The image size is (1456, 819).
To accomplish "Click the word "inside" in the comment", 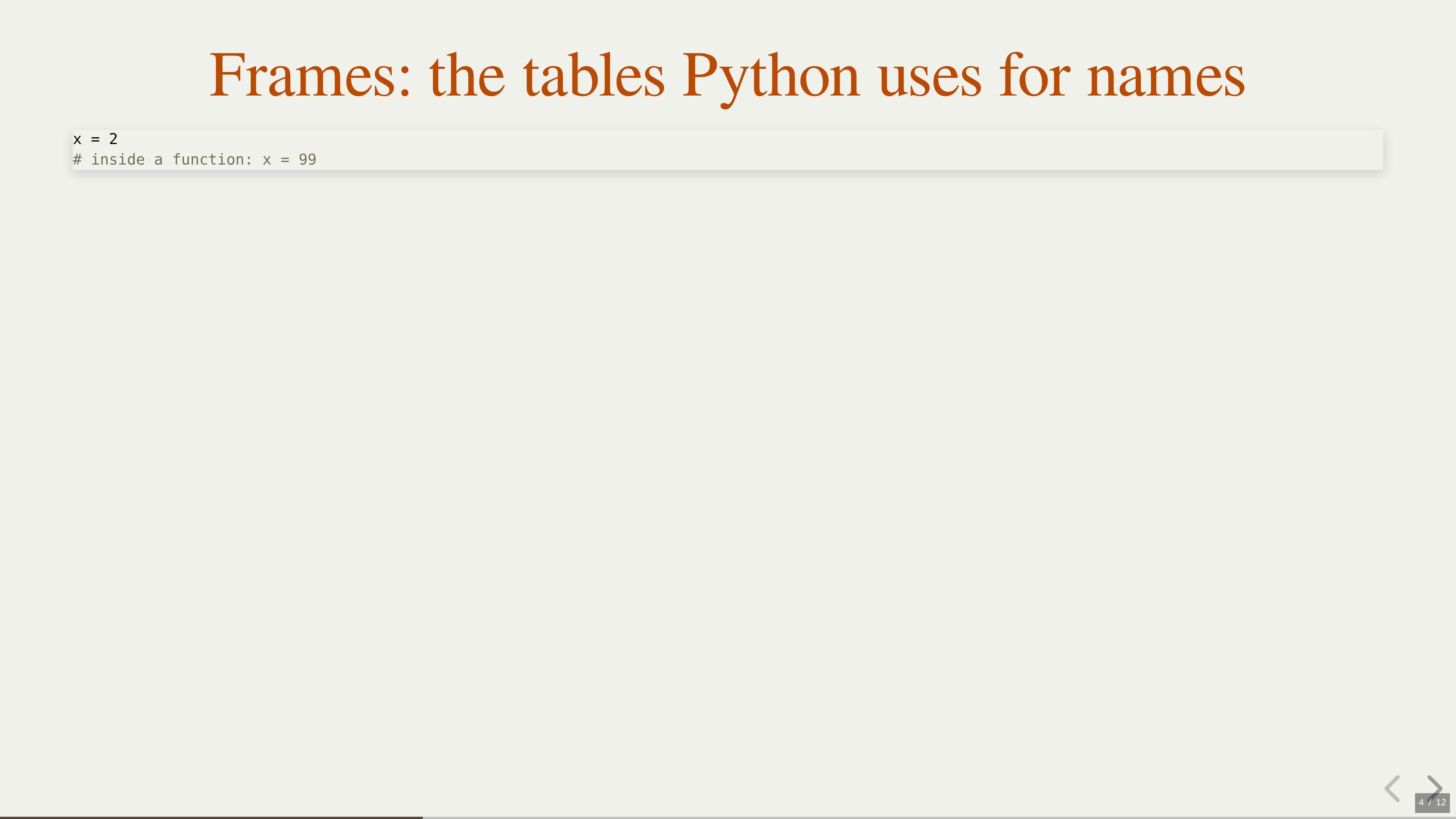I will pos(118,160).
